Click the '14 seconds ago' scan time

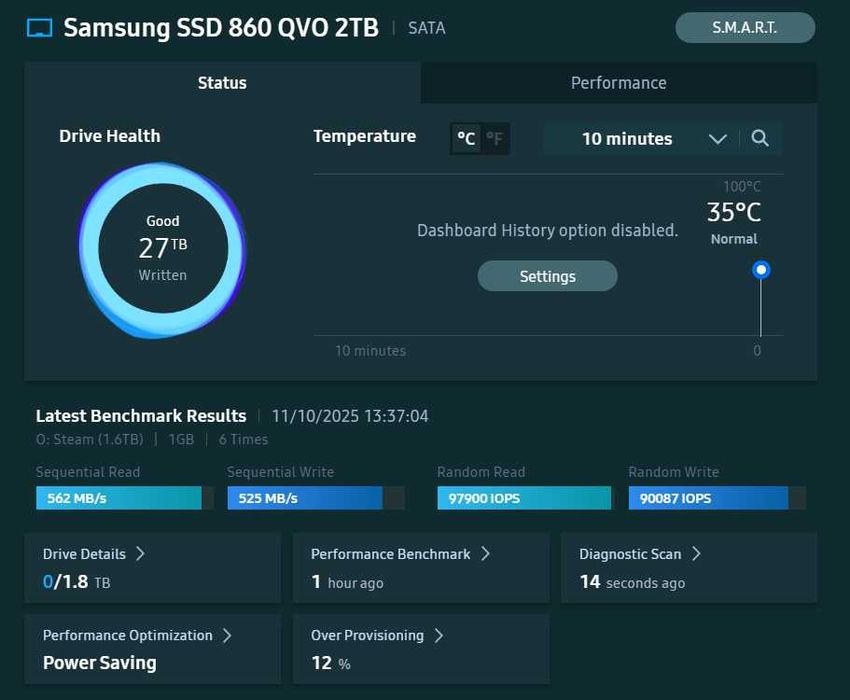click(x=632, y=582)
